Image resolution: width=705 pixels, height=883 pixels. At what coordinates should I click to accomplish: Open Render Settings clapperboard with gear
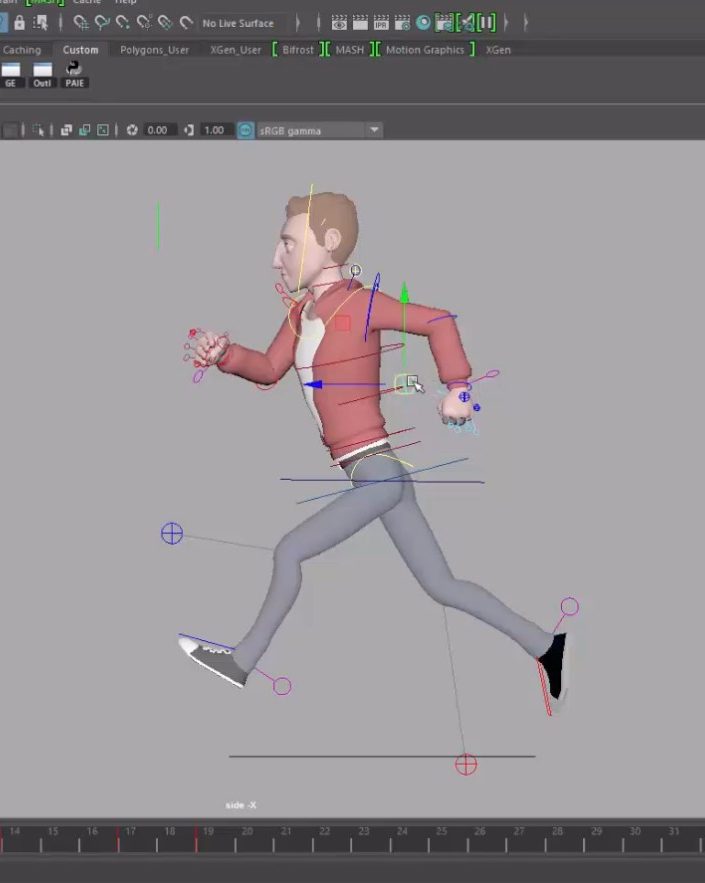pyautogui.click(x=402, y=23)
